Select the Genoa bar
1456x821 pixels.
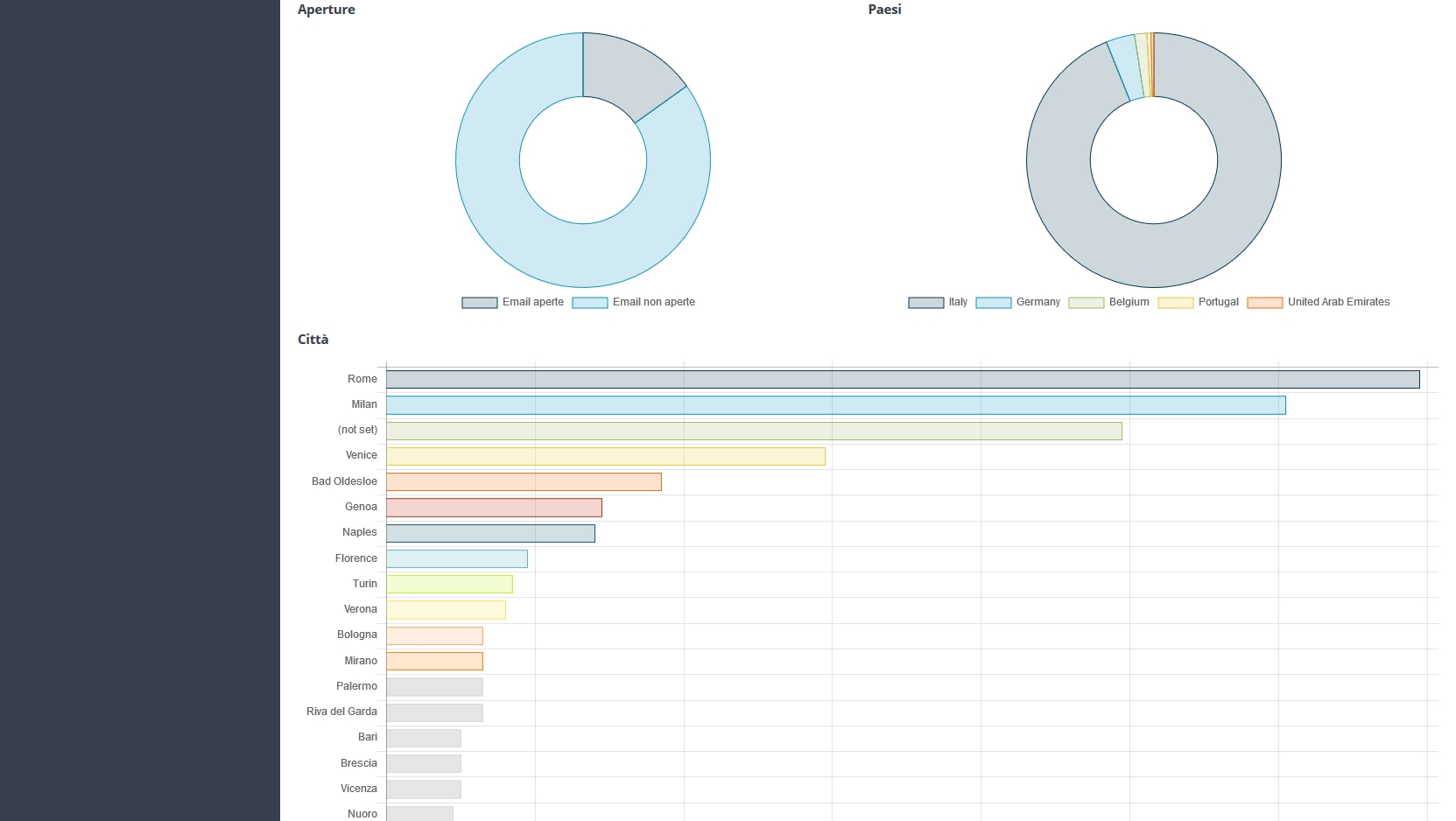(494, 508)
